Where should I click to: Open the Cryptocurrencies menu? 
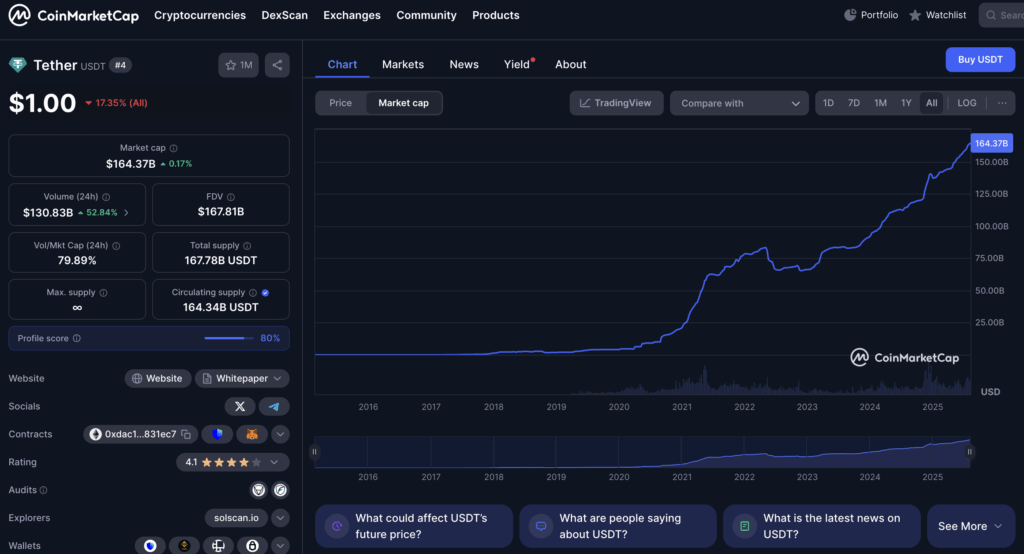click(x=200, y=15)
